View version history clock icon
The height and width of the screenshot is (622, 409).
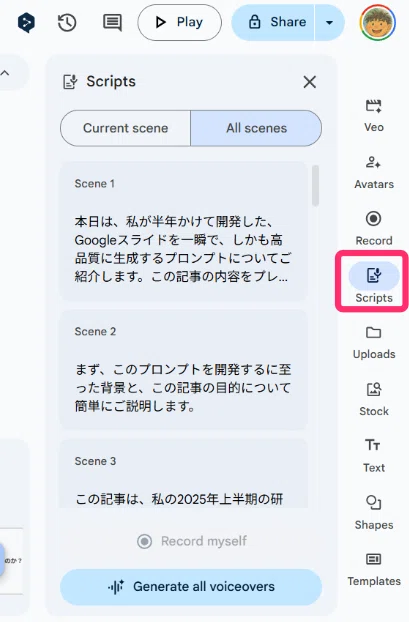click(x=67, y=23)
